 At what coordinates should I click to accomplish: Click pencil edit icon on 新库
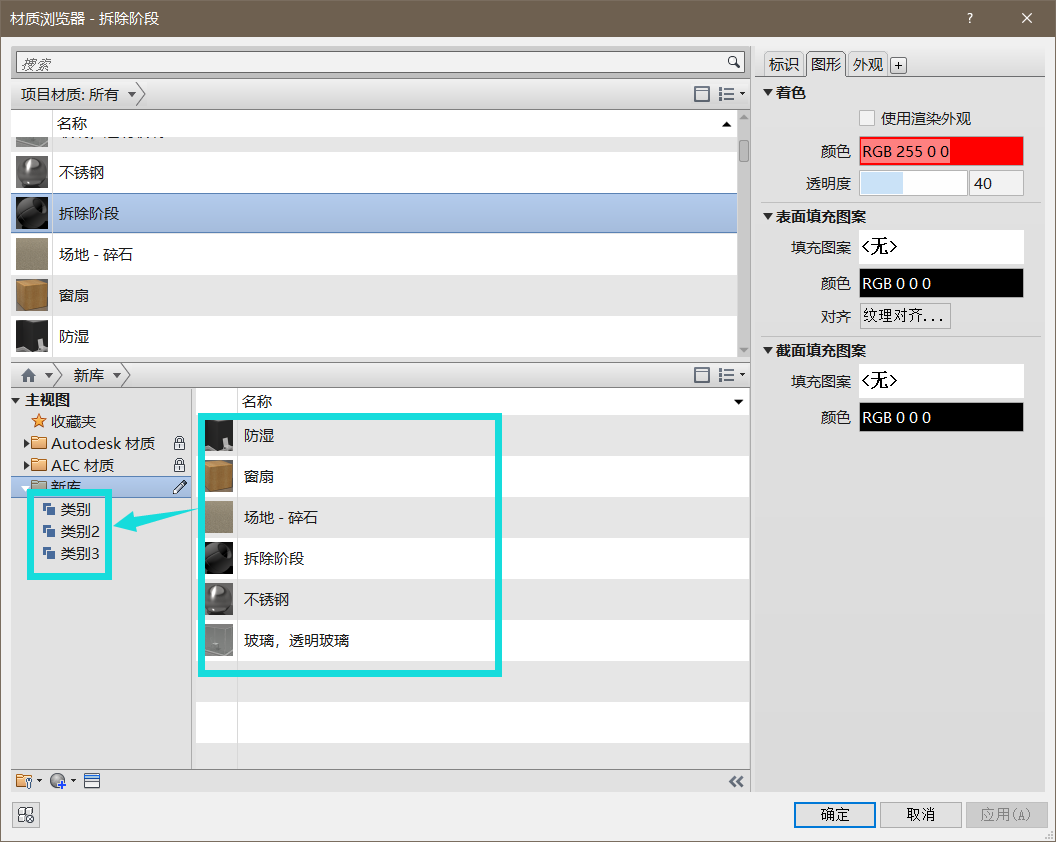pos(180,487)
